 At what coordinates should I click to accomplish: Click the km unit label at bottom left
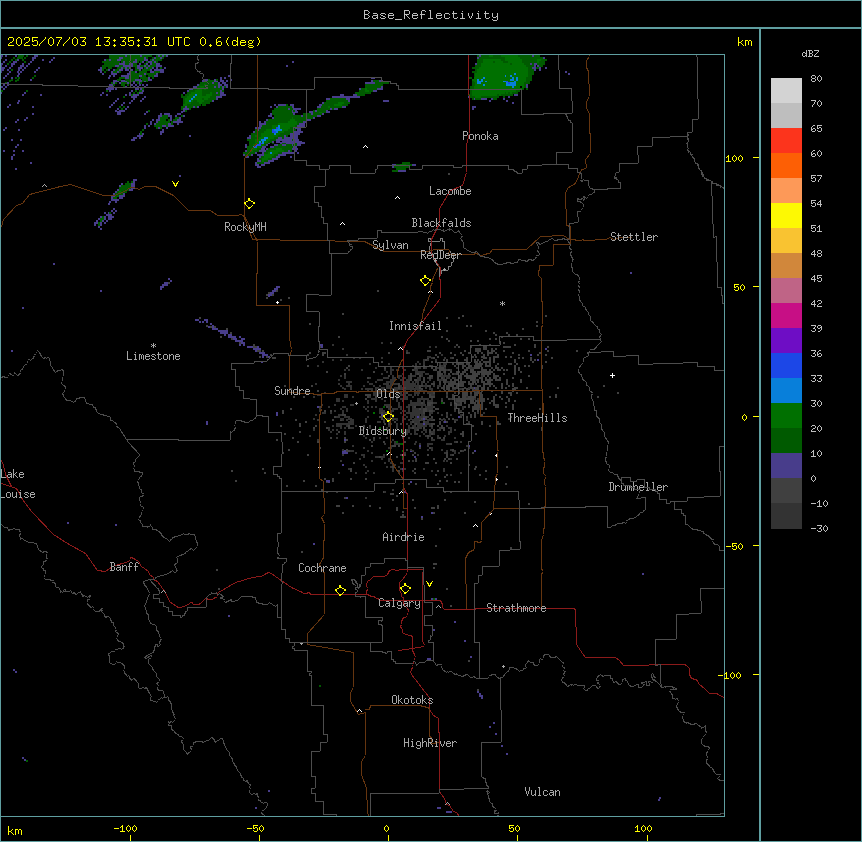15,830
